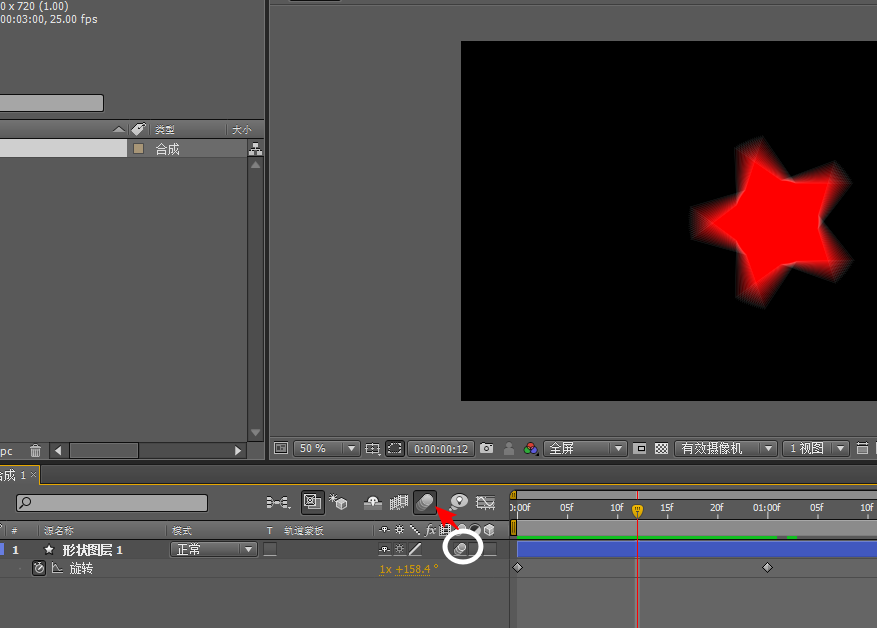Screen dimensions: 877x628
Task: Delete selected item with trash icon
Action: (35, 451)
